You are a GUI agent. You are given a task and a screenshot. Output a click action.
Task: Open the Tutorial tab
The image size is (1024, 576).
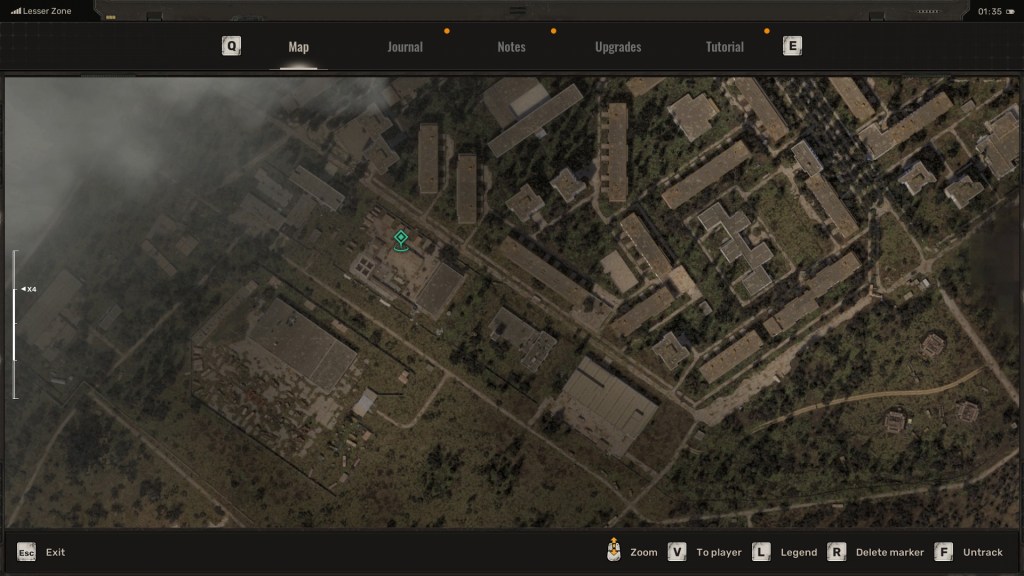coord(725,47)
